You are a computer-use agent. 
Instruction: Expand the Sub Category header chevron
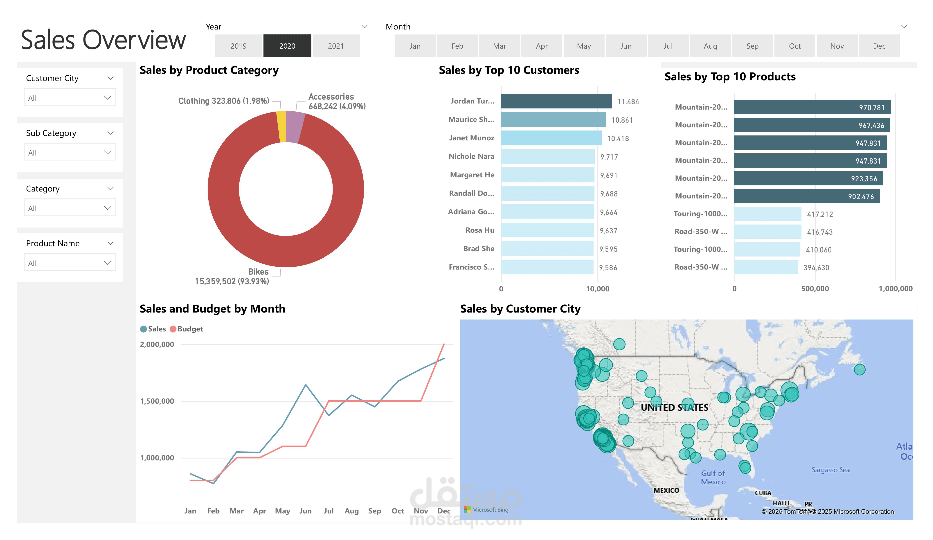point(110,133)
